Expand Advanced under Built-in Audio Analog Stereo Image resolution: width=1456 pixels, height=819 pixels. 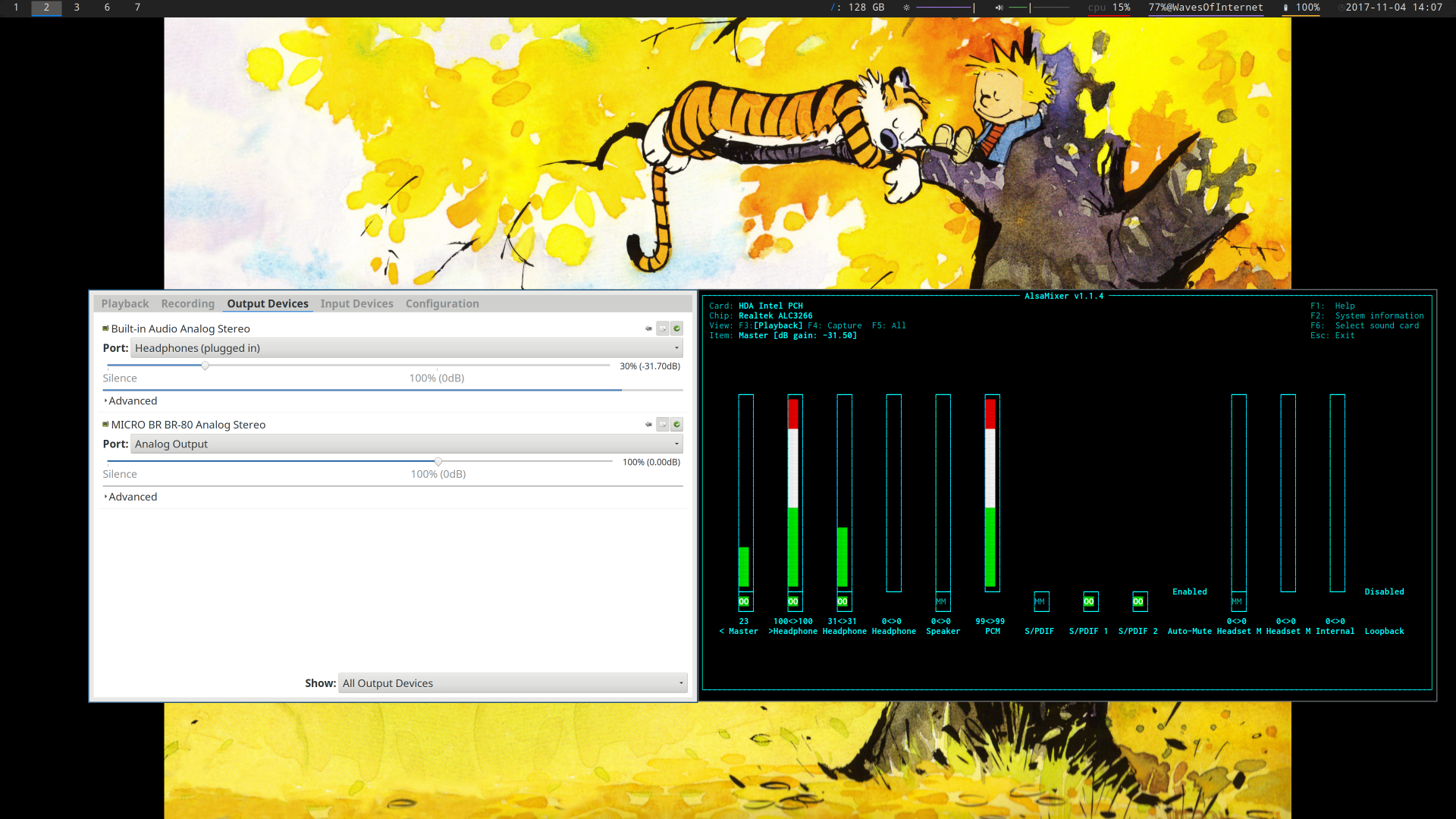[x=130, y=400]
